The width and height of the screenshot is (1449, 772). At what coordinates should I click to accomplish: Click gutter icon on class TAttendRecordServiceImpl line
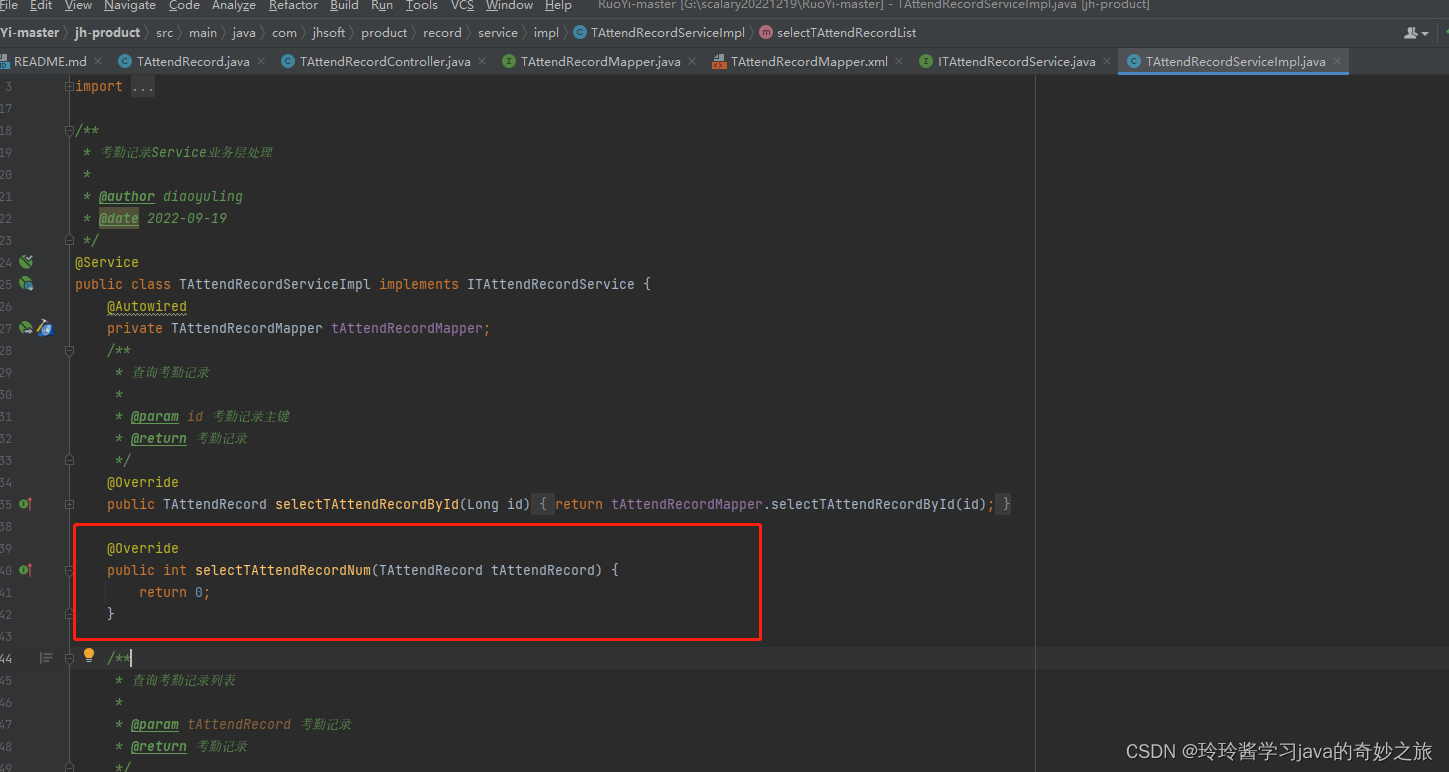click(x=26, y=284)
